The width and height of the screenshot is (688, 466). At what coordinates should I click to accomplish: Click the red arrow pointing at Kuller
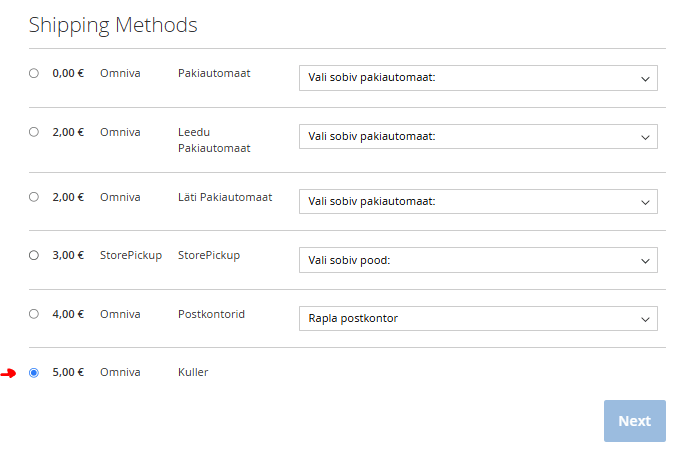point(9,373)
